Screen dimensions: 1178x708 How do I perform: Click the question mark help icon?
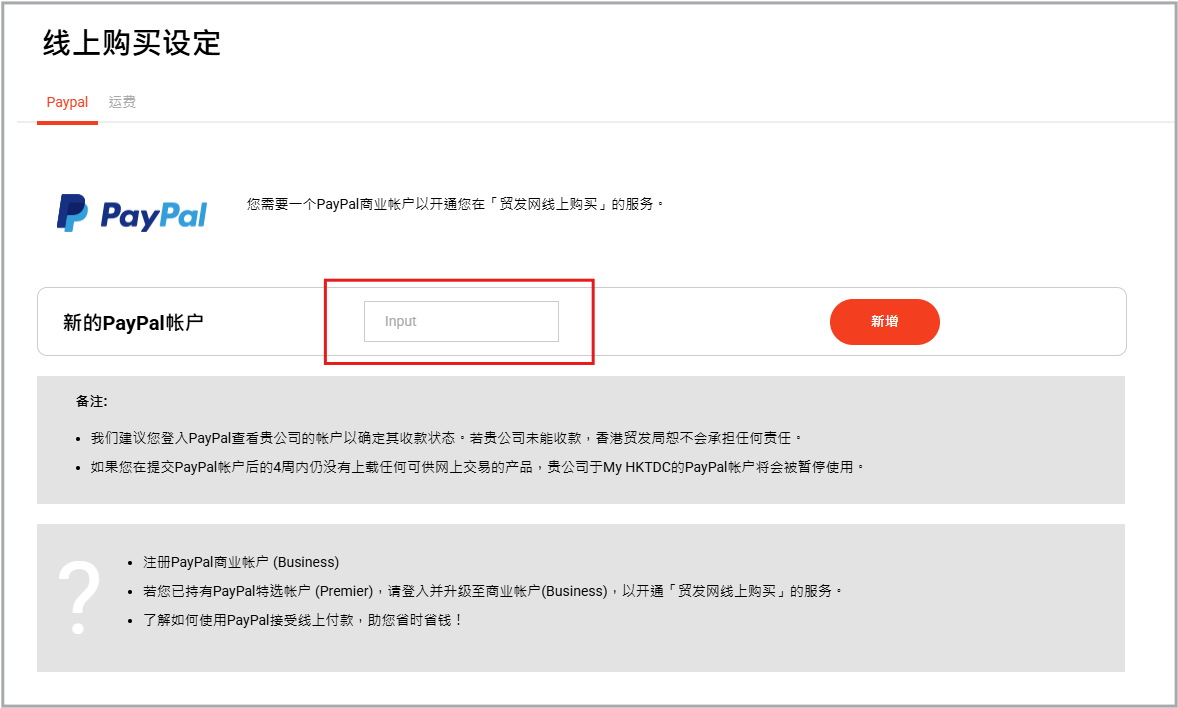point(79,598)
